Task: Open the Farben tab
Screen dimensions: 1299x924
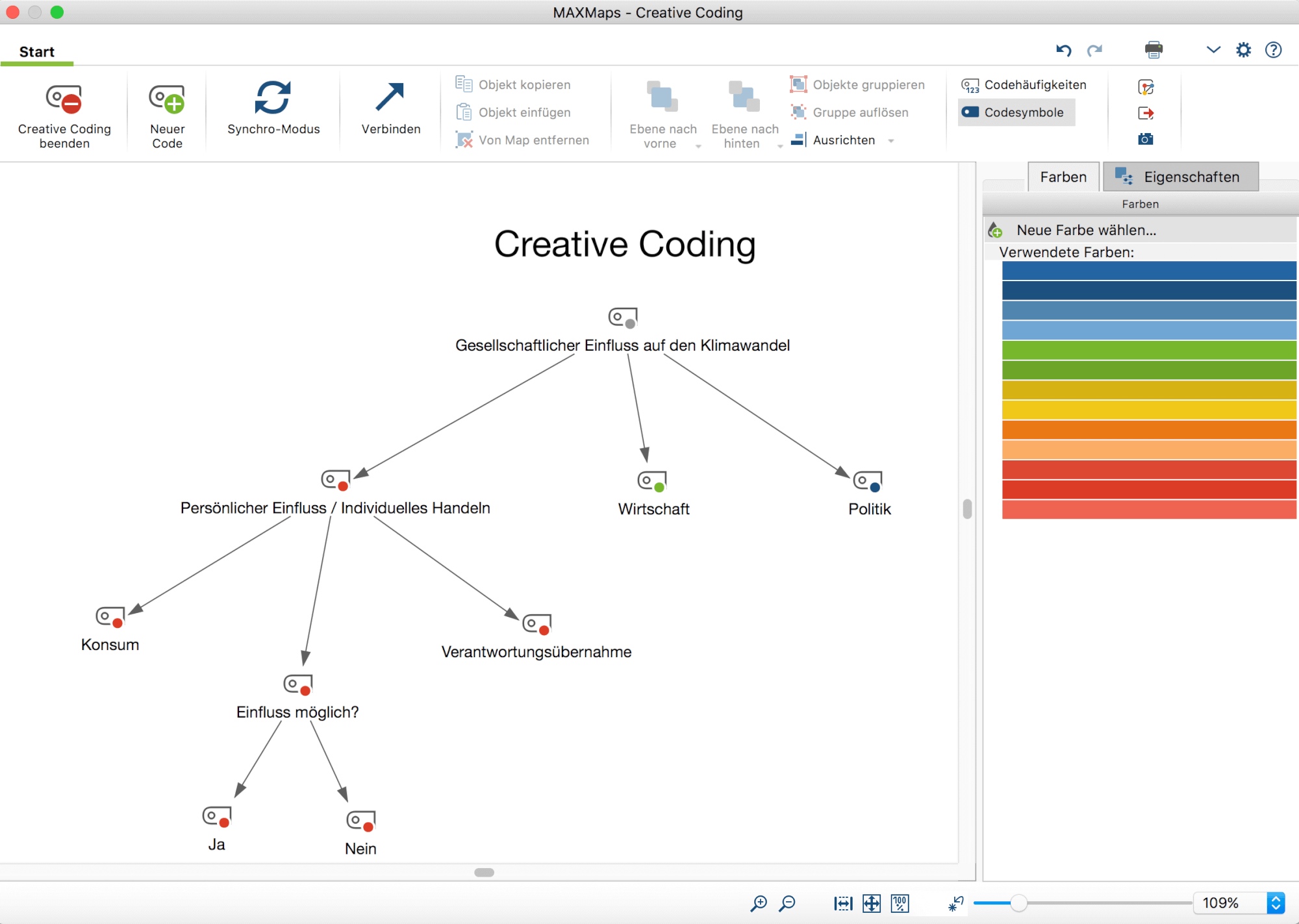Action: coord(1063,177)
